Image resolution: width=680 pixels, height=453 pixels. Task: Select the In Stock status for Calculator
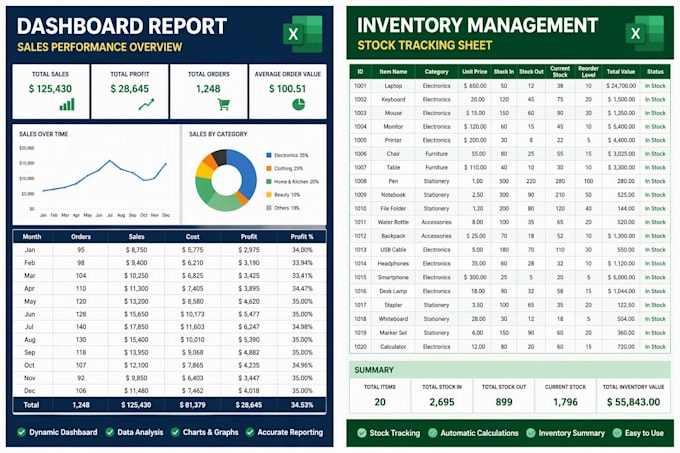[x=655, y=347]
